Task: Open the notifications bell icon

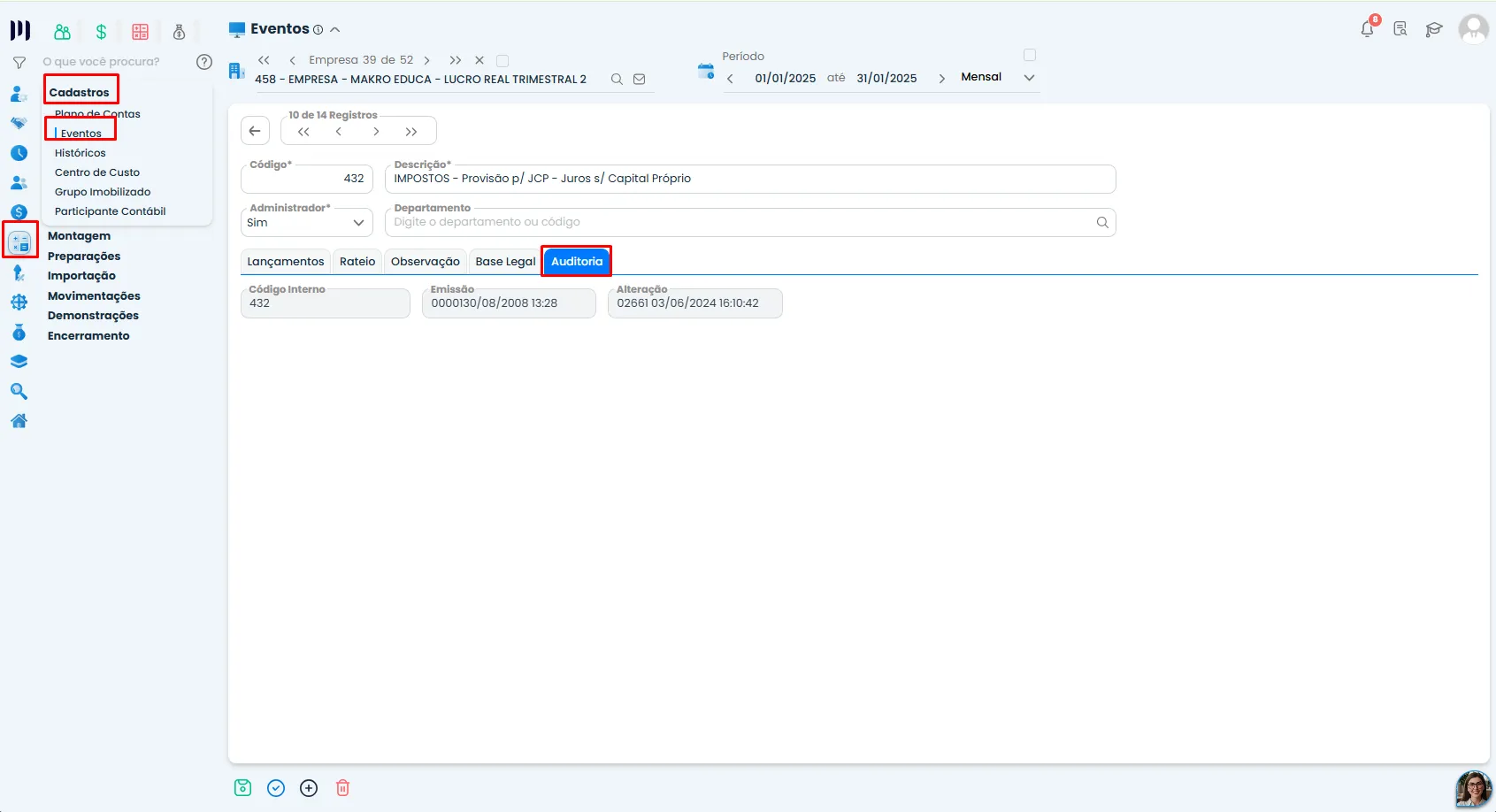Action: point(1368,29)
